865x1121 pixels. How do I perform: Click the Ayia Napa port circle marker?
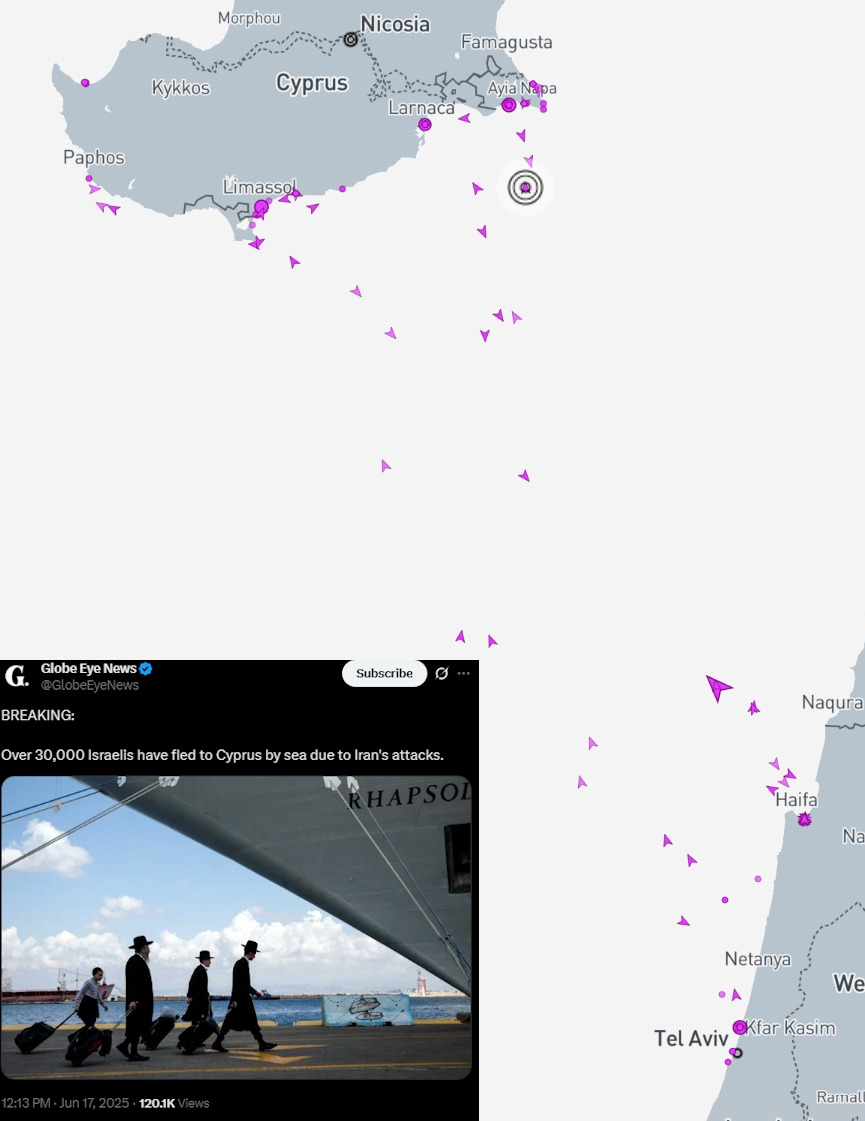(x=509, y=105)
